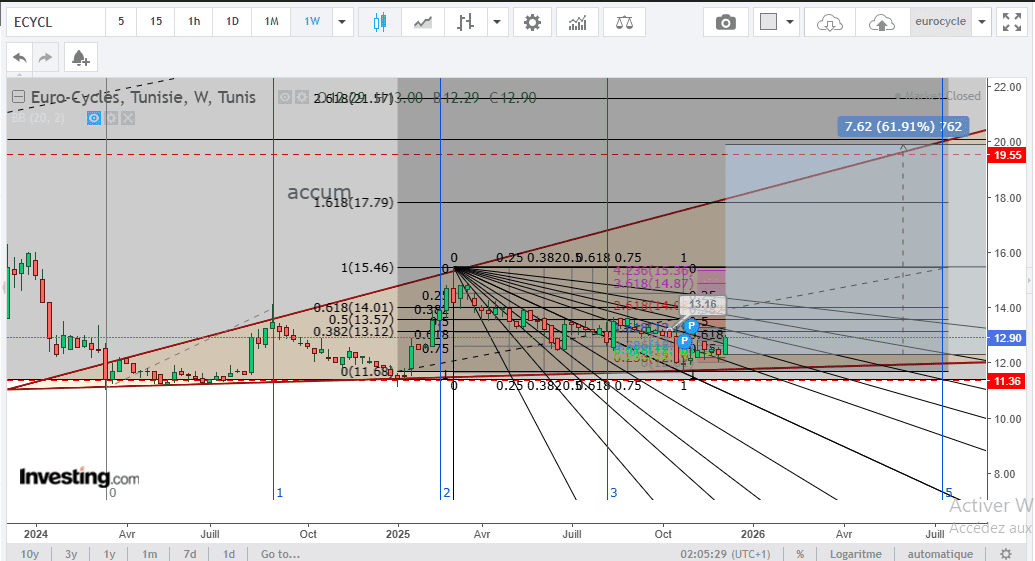Image resolution: width=1035 pixels, height=561 pixels.
Task: Click the cloud upload save-chart icon
Action: 882,22
